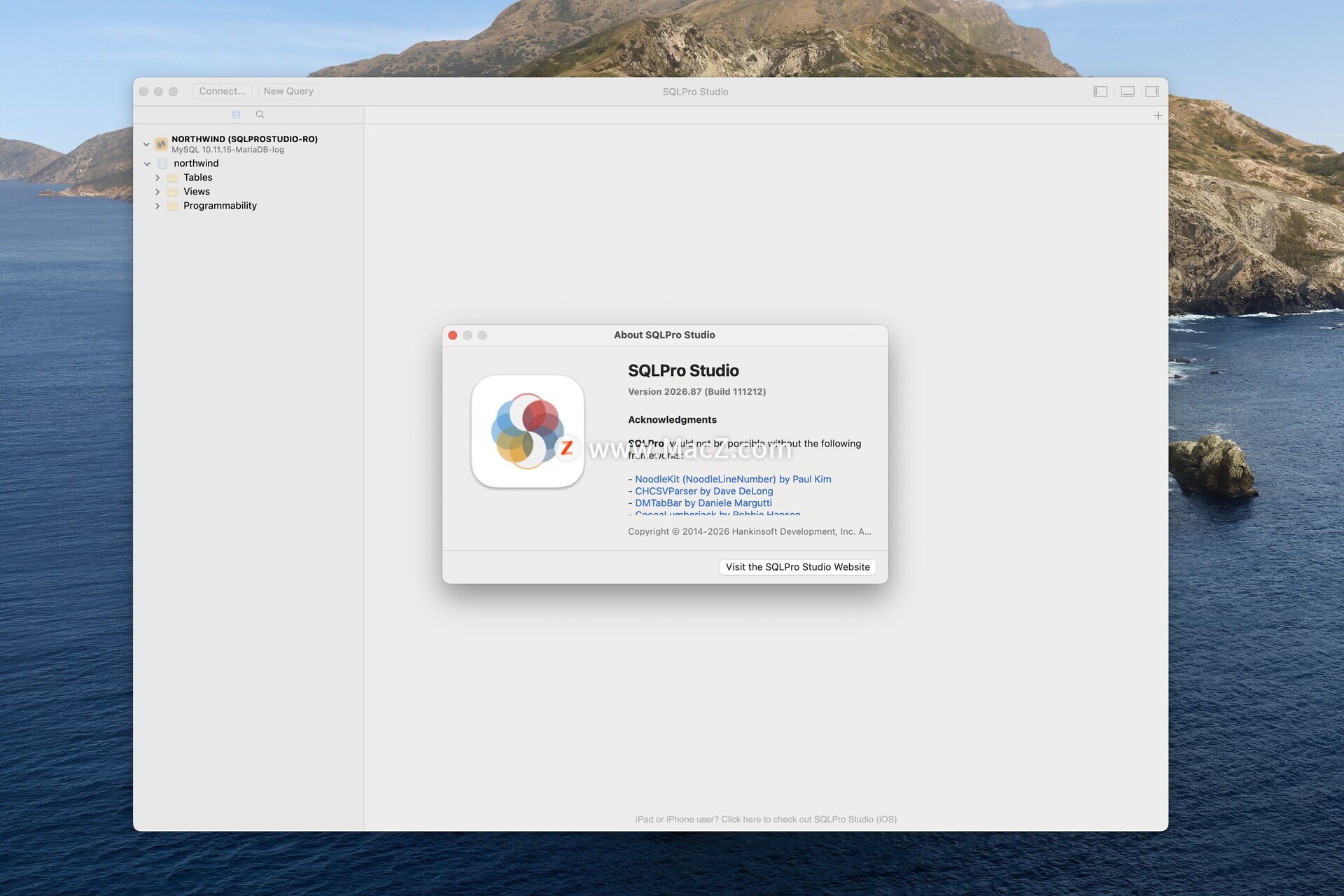
Task: Select the database navigator icon
Action: (x=236, y=115)
